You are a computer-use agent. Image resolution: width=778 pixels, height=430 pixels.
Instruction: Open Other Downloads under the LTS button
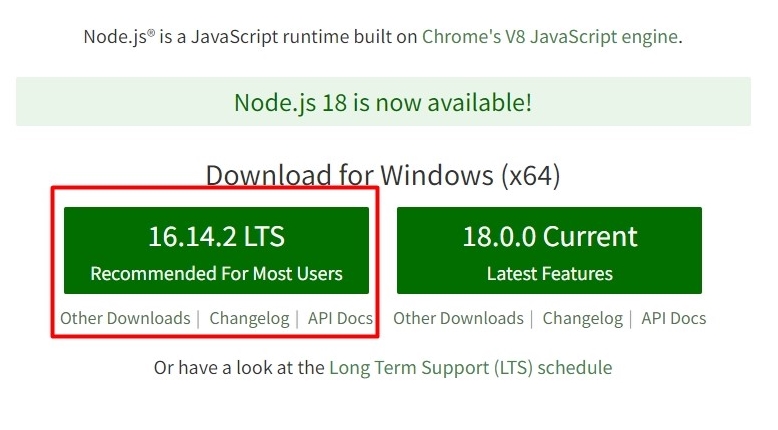125,319
